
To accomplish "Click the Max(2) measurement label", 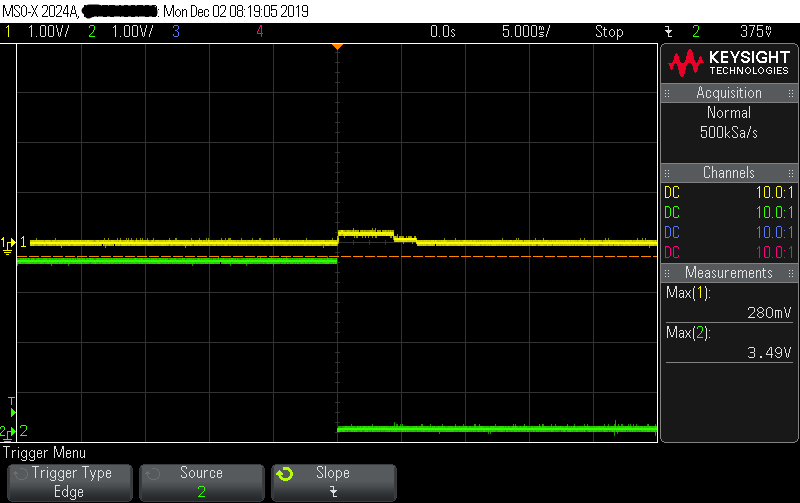I will click(688, 333).
